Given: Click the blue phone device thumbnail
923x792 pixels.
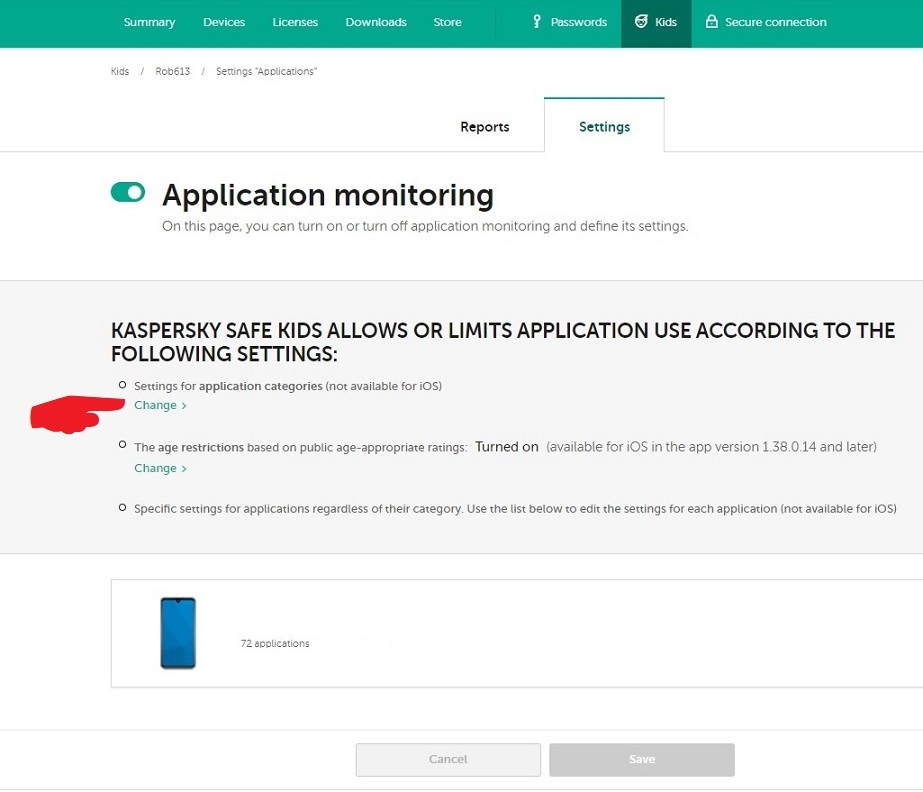Looking at the screenshot, I should (x=178, y=633).
